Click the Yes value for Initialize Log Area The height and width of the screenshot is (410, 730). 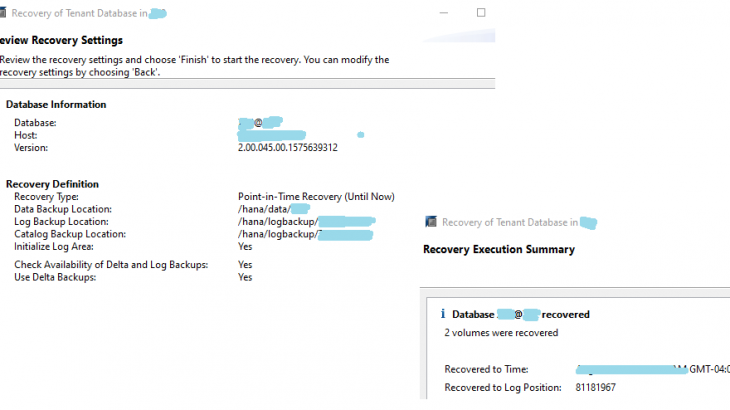[x=245, y=246]
